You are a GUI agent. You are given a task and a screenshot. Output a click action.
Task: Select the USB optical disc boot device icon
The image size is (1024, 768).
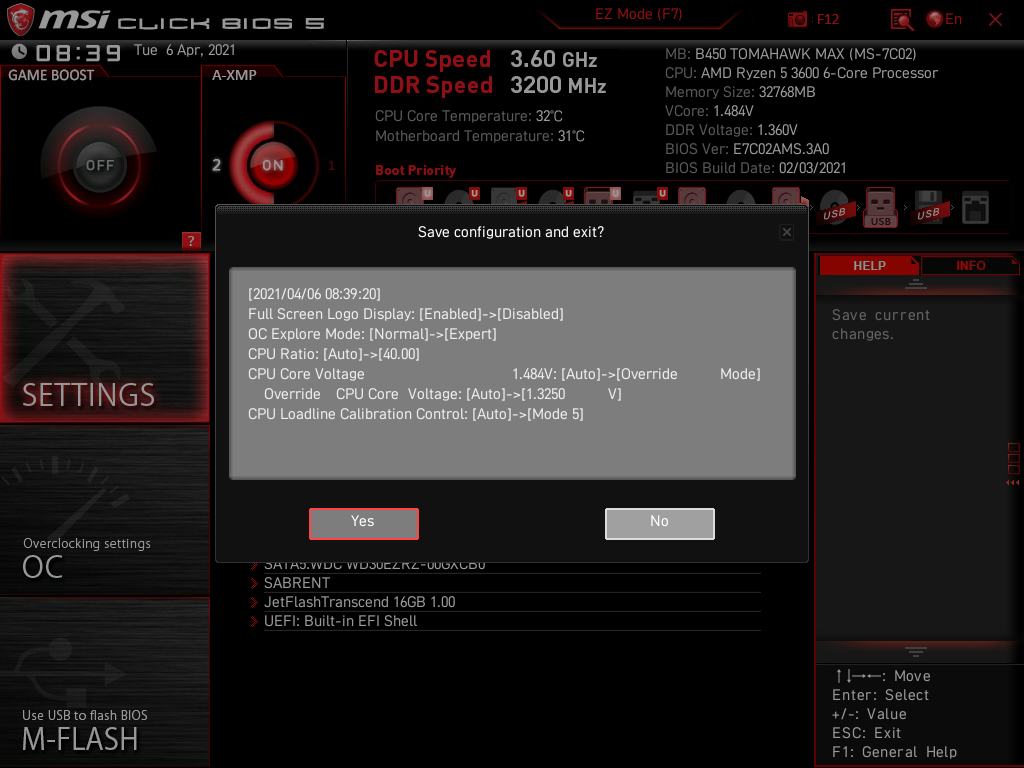tap(834, 208)
